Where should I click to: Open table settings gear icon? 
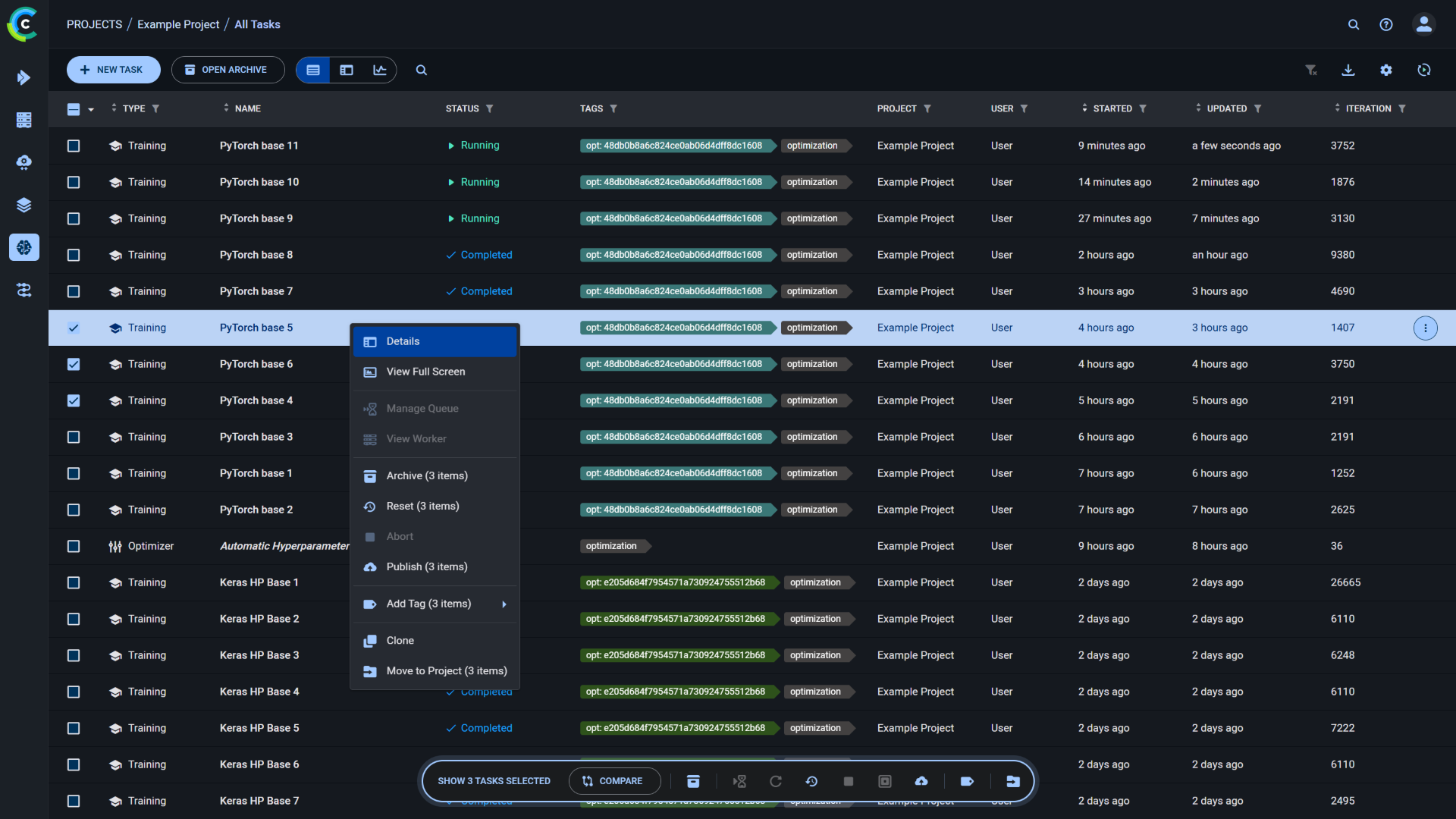pos(1386,70)
